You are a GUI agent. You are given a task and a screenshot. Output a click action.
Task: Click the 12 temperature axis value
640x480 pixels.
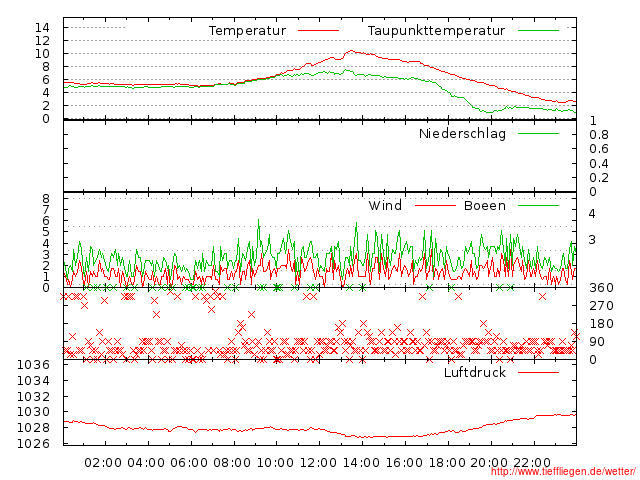click(42, 41)
